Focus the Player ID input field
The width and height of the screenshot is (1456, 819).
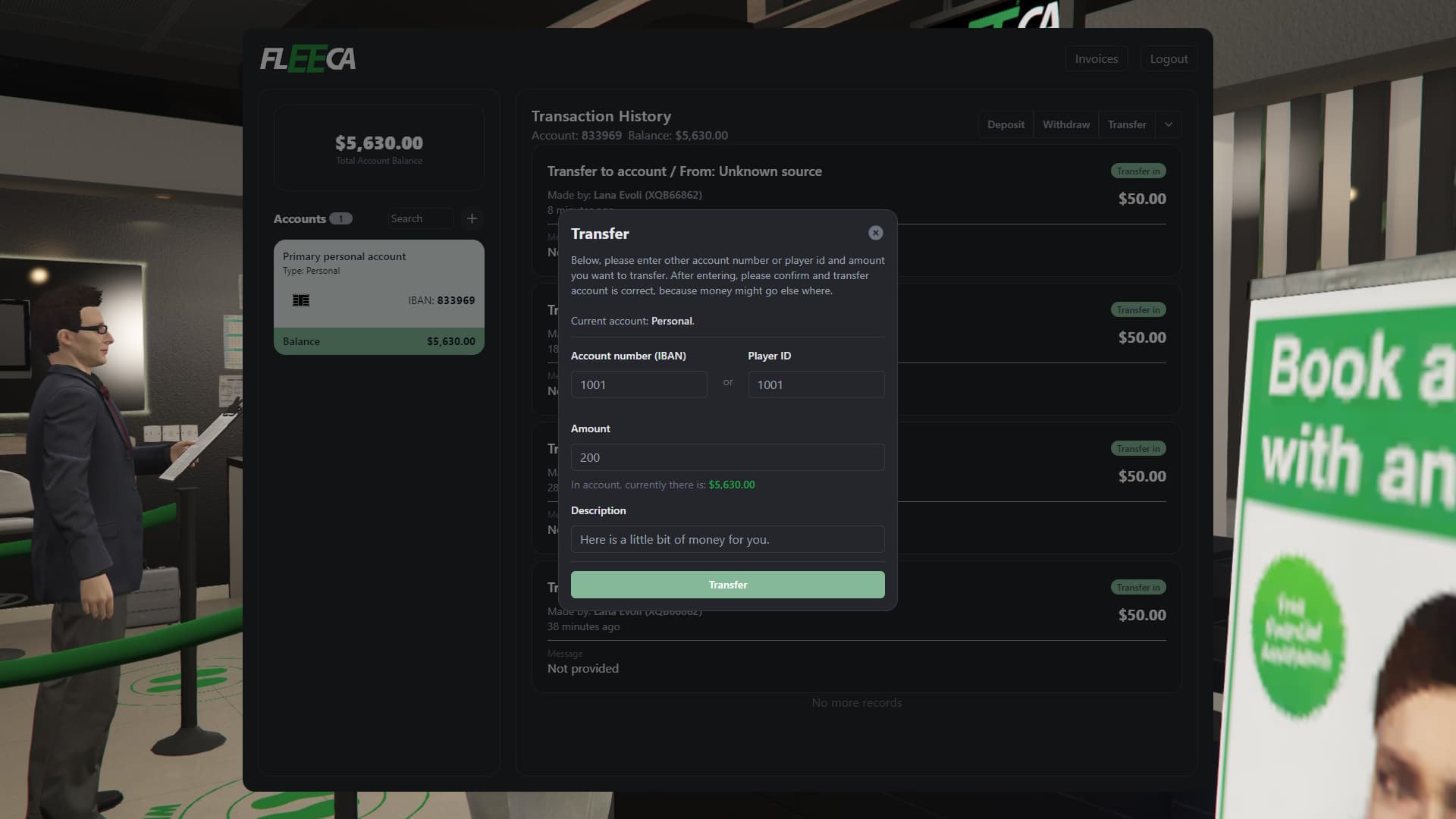[x=816, y=384]
